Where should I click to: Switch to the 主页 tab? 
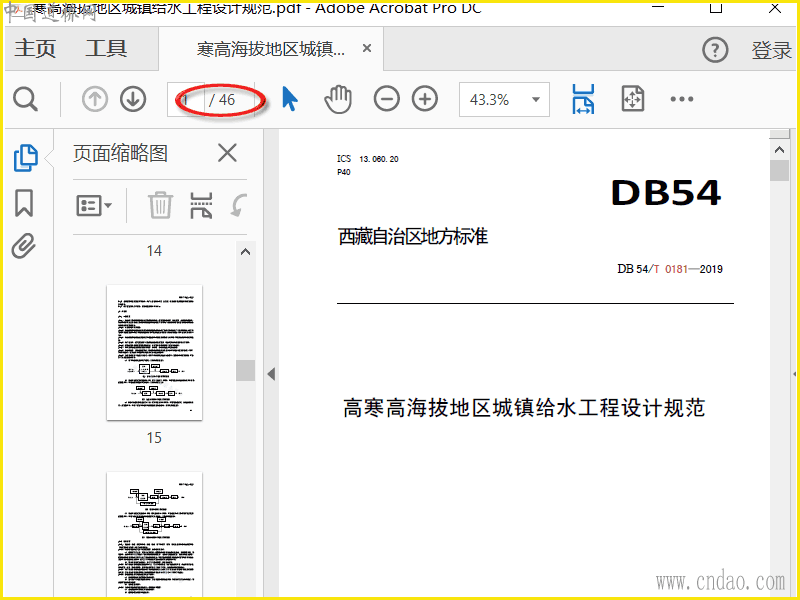point(35,49)
